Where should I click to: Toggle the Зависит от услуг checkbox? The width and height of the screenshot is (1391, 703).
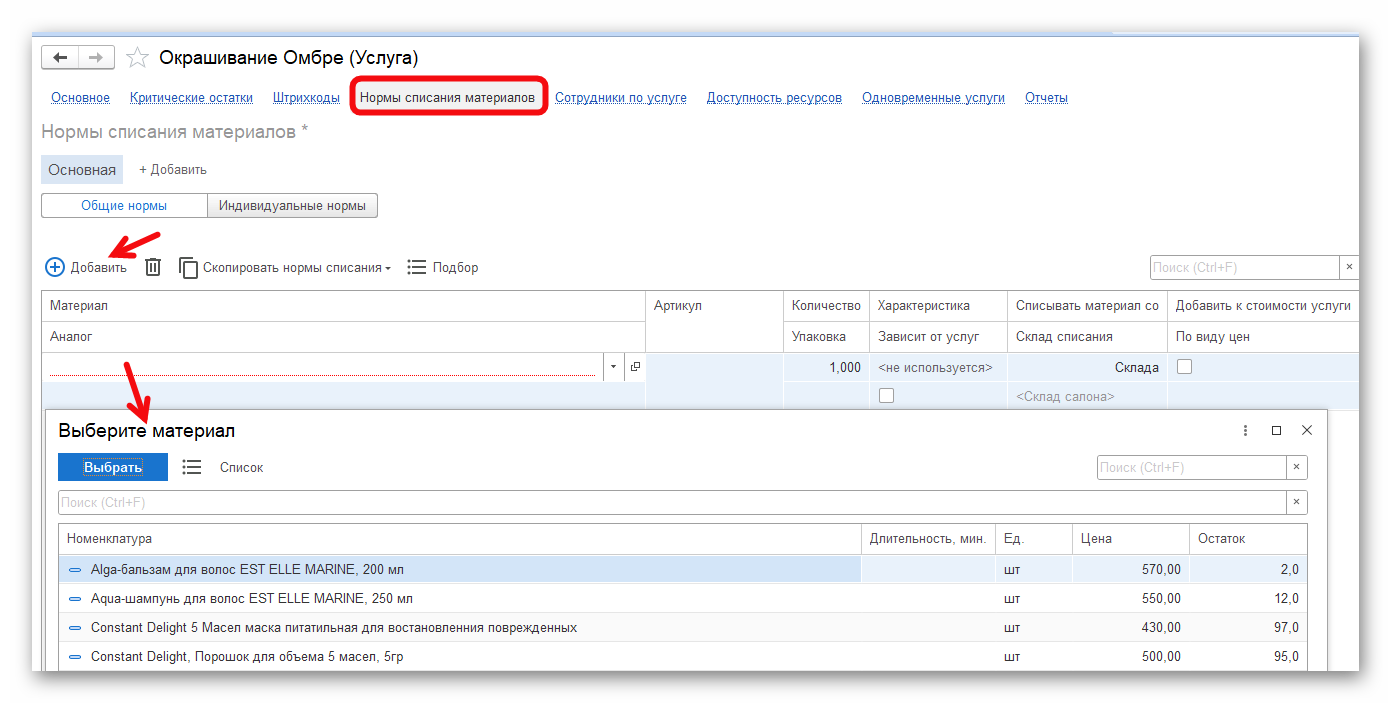886,396
